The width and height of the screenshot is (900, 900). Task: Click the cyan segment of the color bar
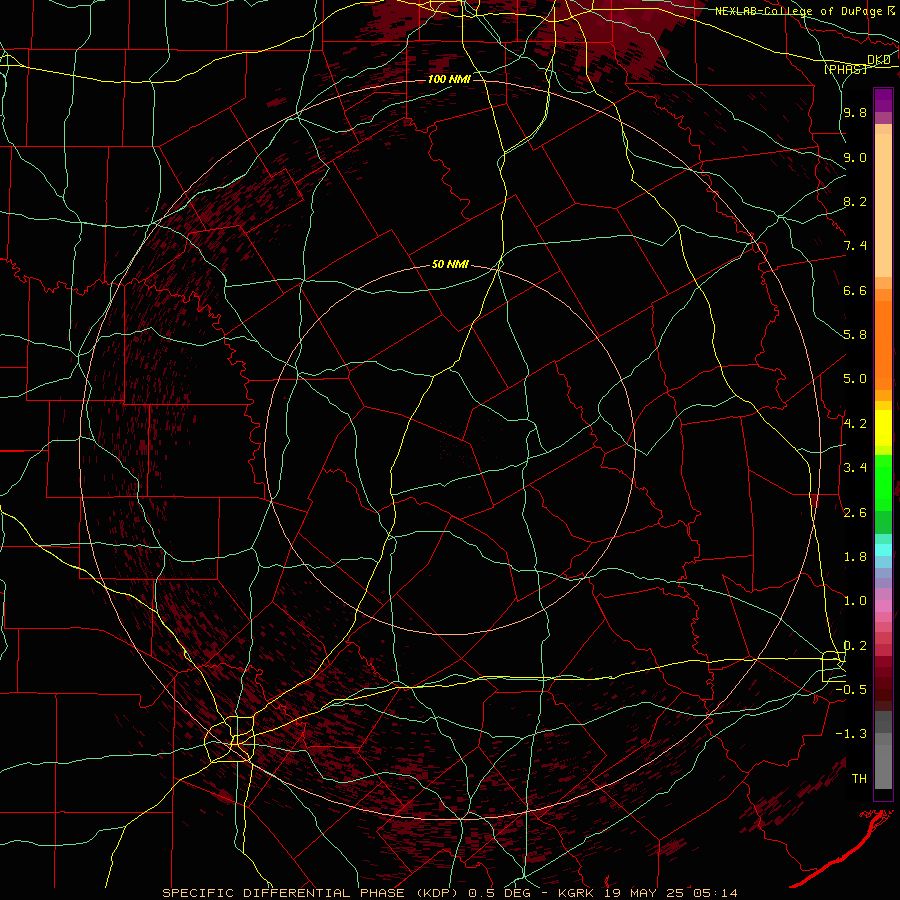tap(883, 550)
